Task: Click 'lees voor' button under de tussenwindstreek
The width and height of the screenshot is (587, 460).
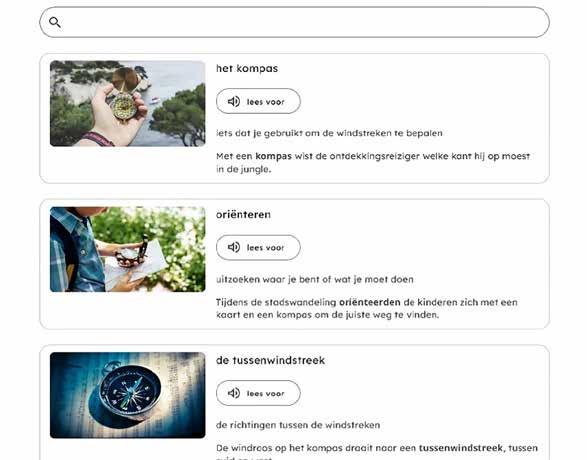Action: pos(258,393)
